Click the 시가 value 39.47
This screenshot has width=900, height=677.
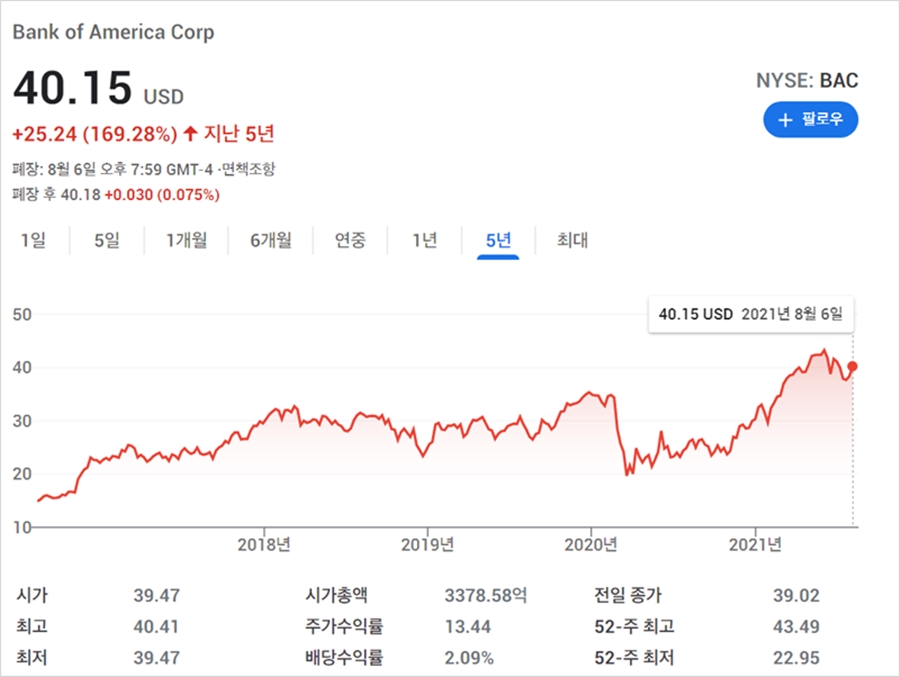coord(157,595)
